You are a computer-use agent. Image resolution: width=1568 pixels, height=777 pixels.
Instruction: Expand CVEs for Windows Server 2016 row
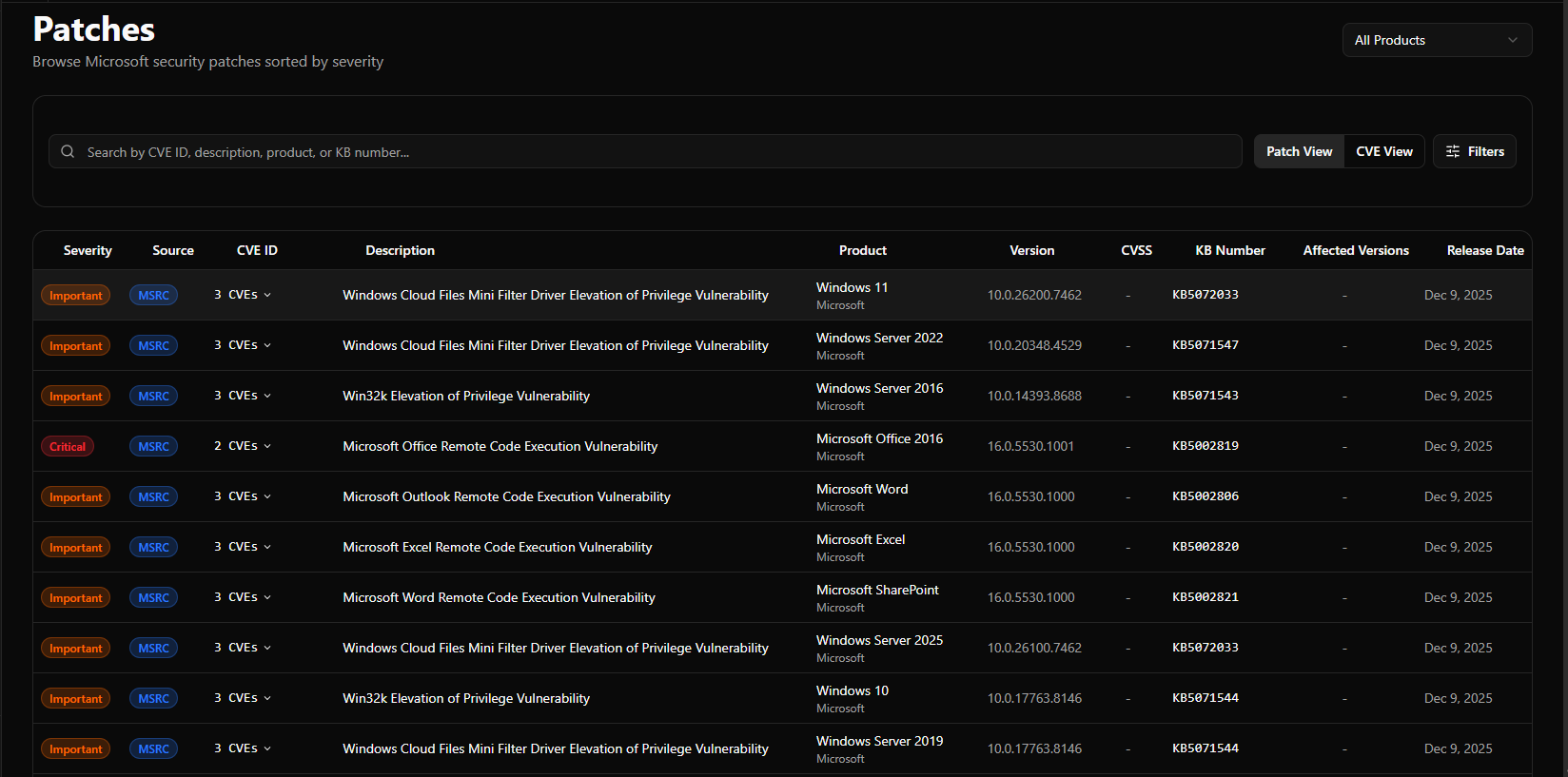point(243,396)
